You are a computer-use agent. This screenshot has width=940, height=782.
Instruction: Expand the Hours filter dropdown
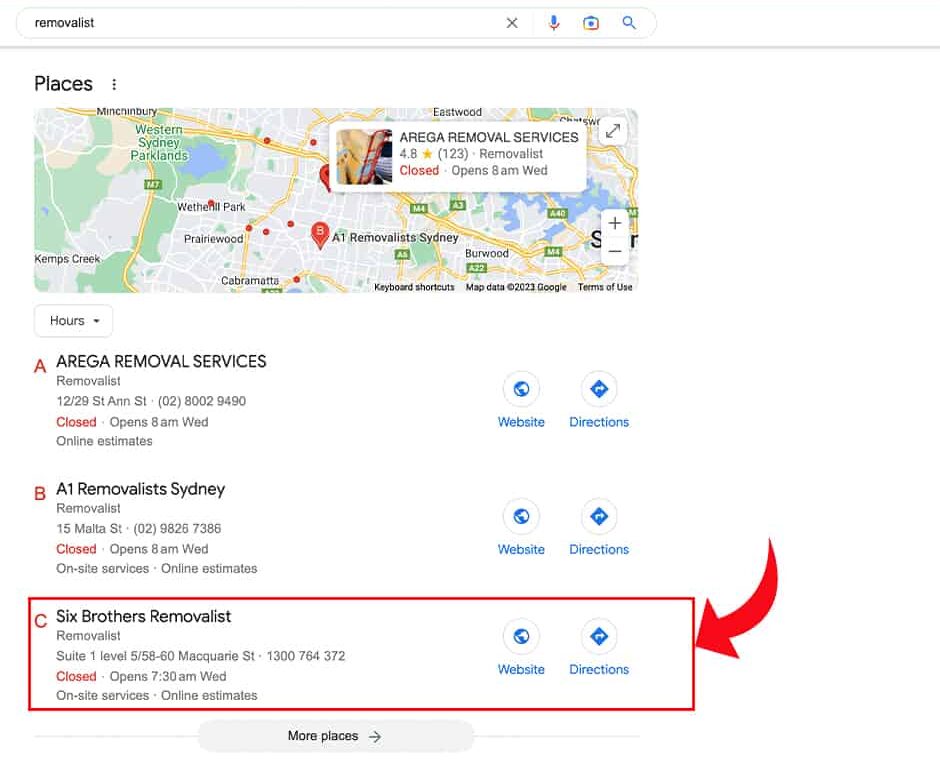(74, 321)
